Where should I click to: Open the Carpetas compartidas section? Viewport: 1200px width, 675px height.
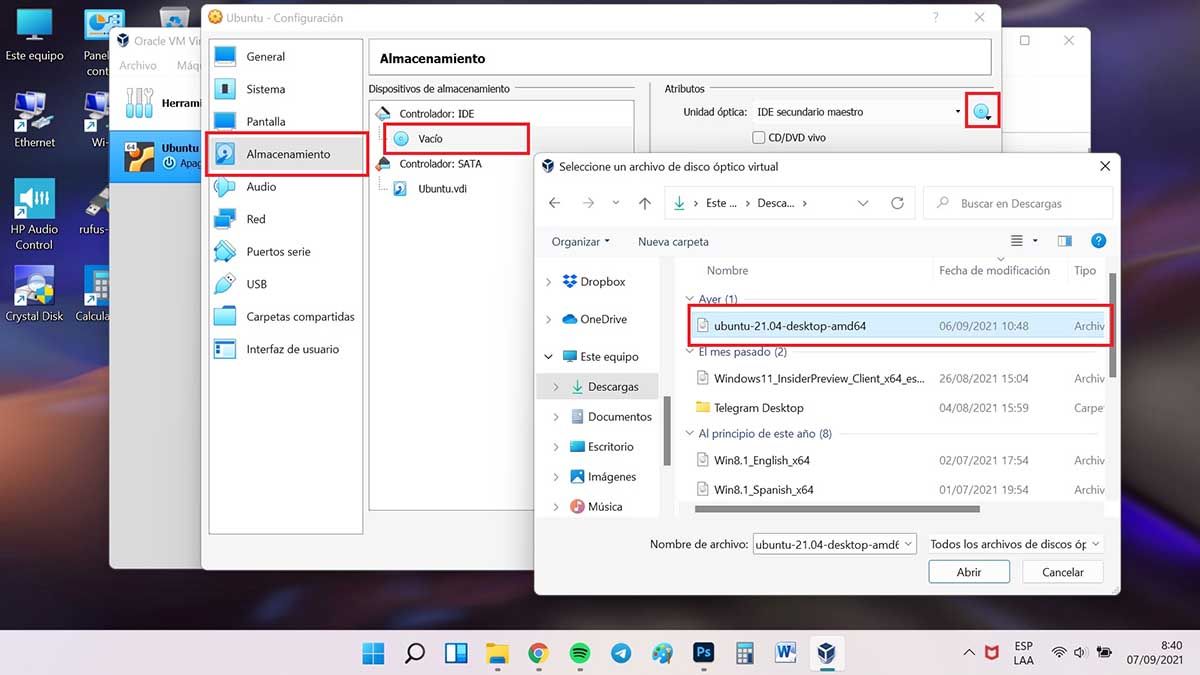[300, 317]
